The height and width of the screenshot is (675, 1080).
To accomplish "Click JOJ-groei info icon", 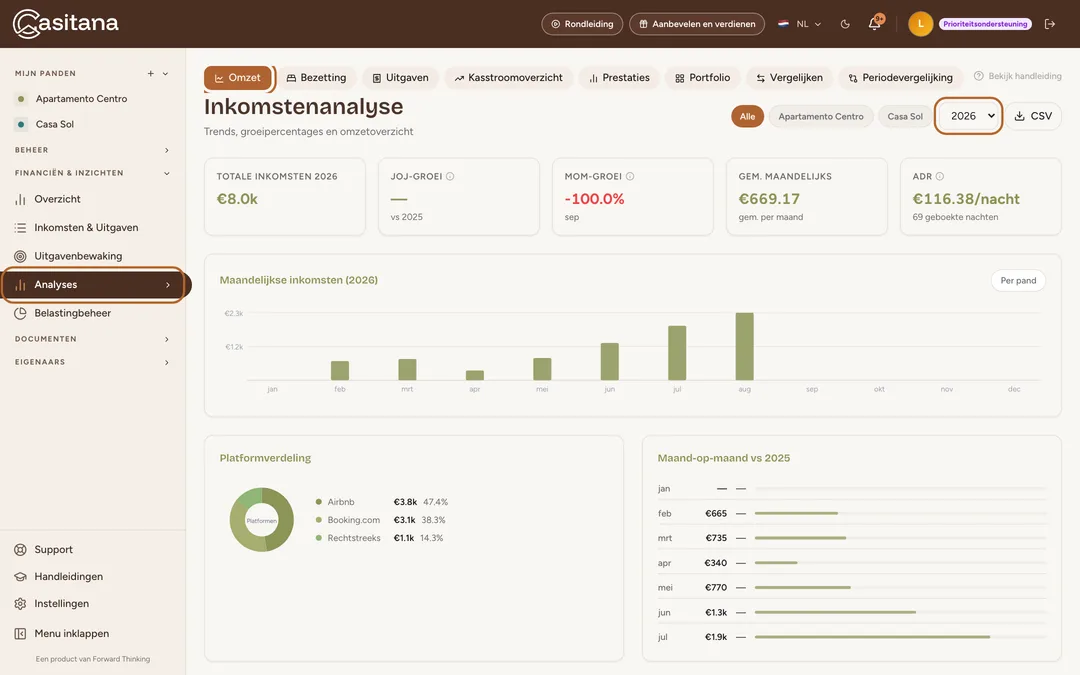I will tap(450, 176).
